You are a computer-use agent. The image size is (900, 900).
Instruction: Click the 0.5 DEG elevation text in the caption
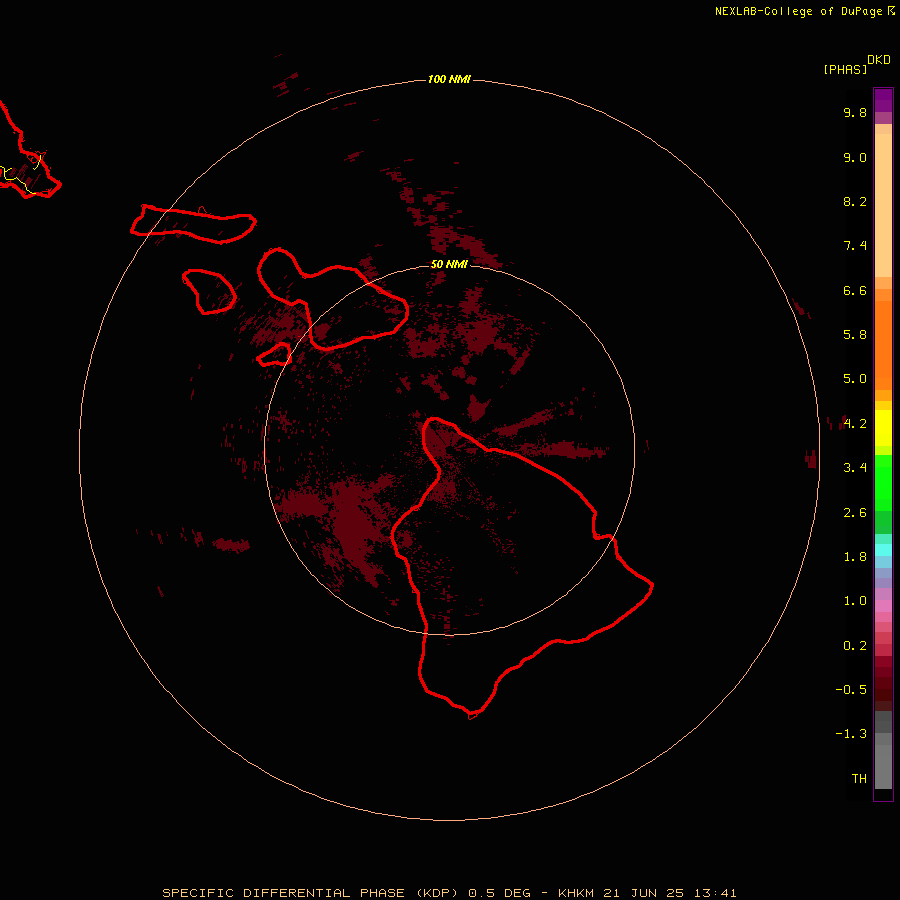click(x=499, y=893)
